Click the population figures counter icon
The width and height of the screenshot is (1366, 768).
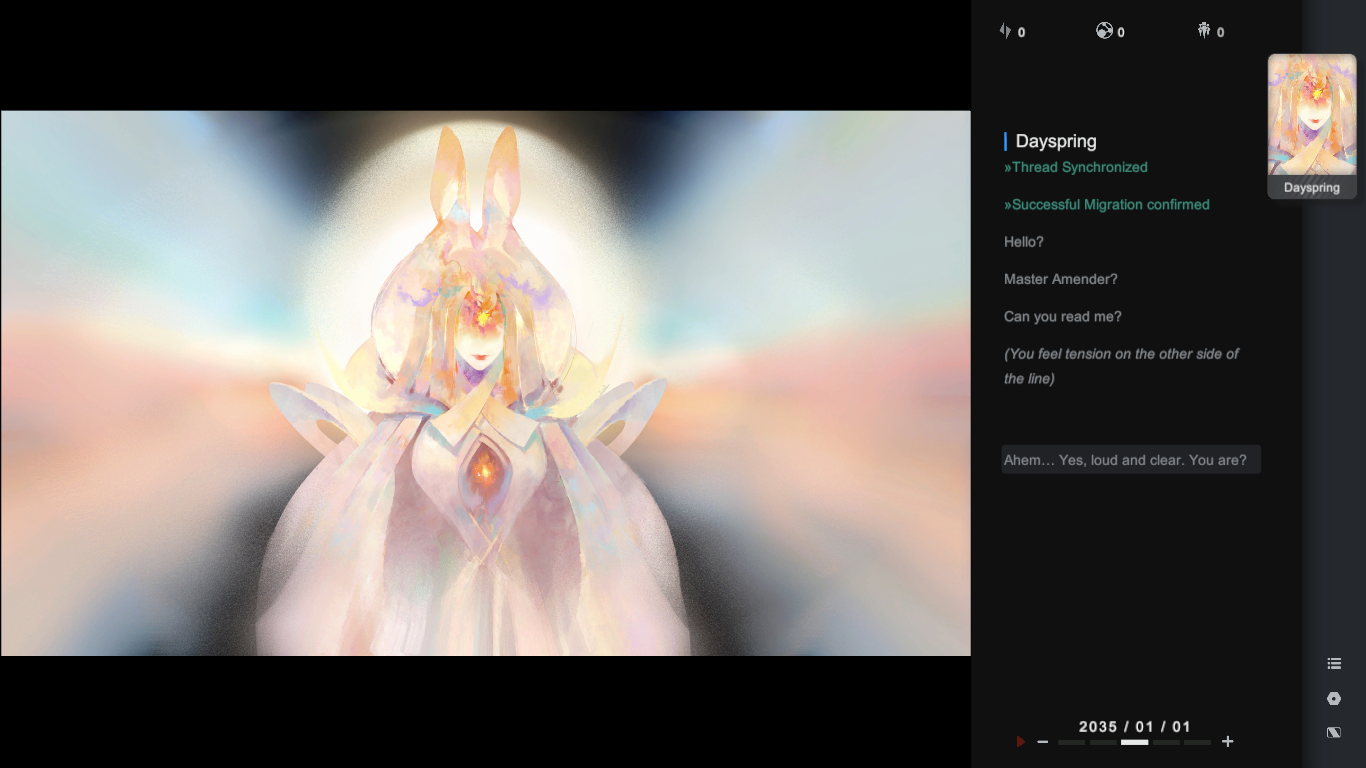[1204, 31]
